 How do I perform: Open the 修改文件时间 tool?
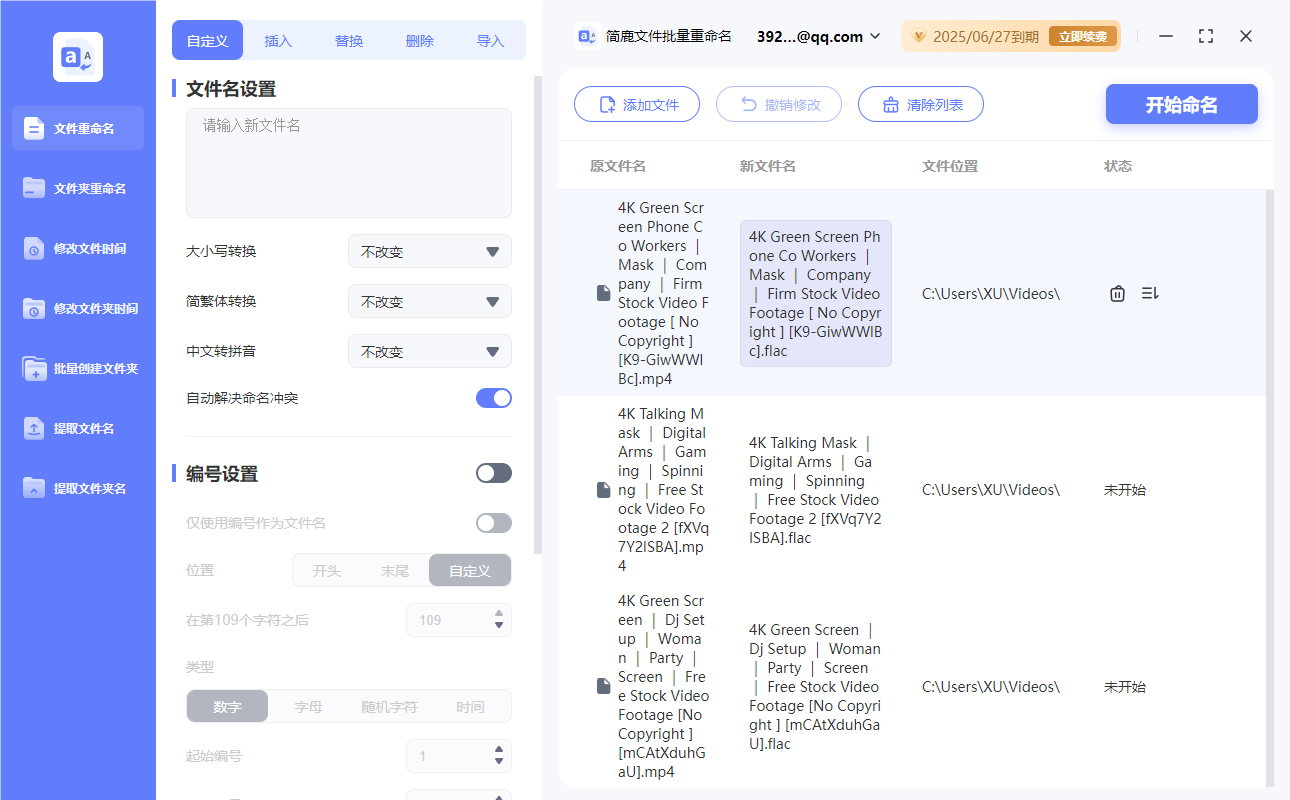(77, 248)
